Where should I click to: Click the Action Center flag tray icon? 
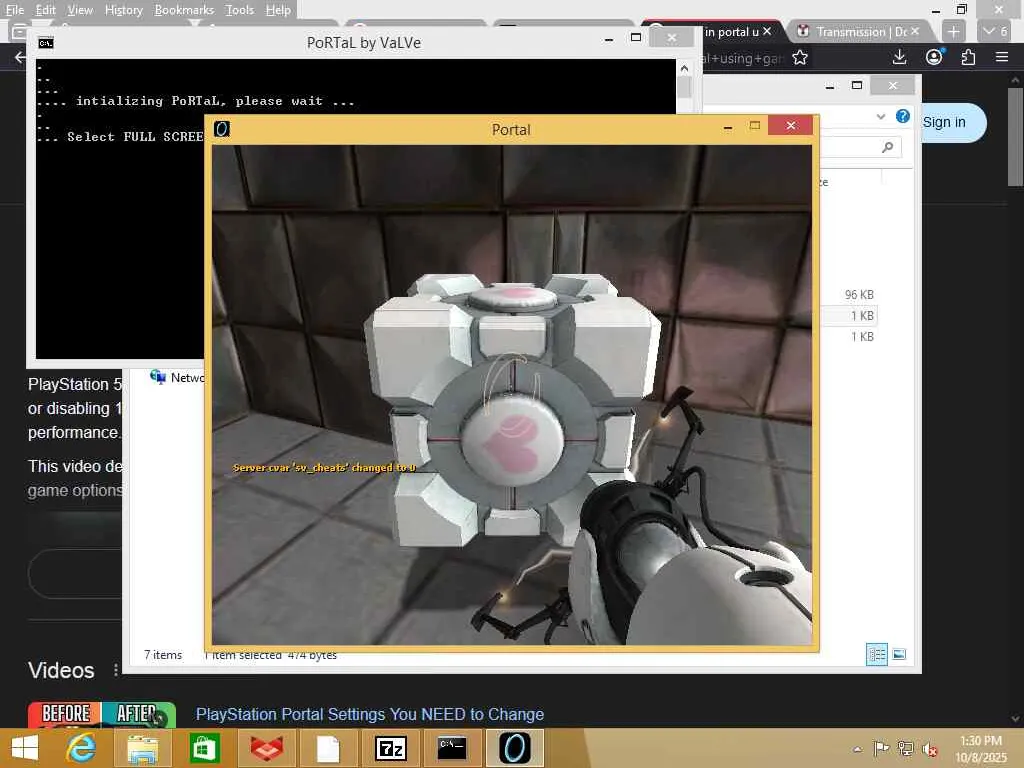tap(881, 748)
